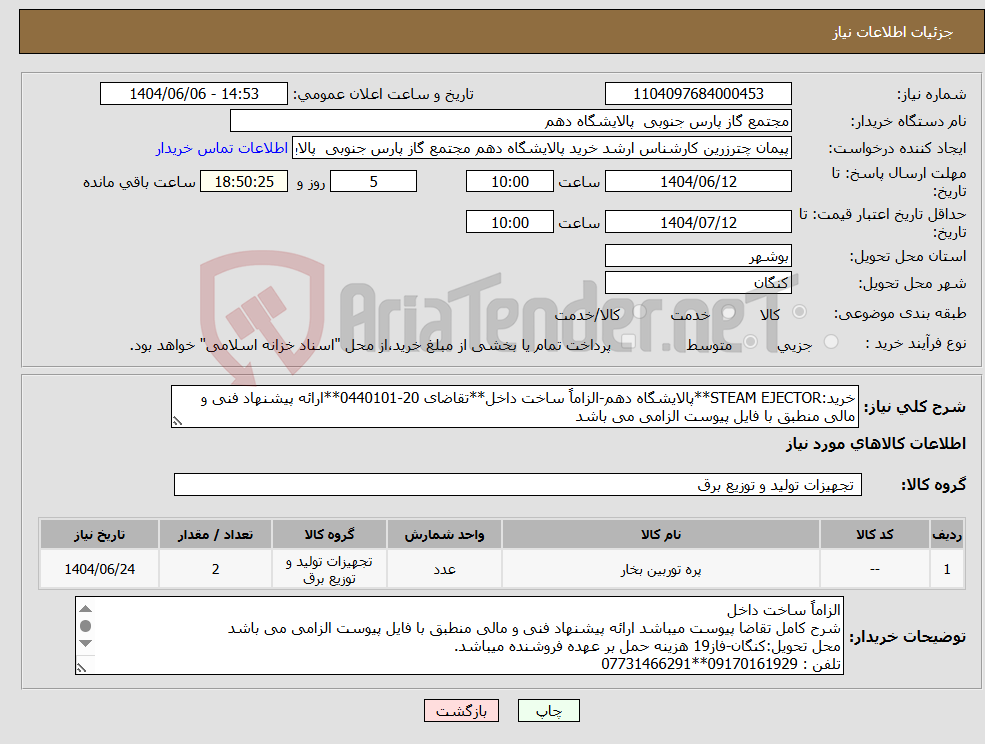The image size is (985, 744).
Task: Select the کالا radio button
Action: pos(800,311)
